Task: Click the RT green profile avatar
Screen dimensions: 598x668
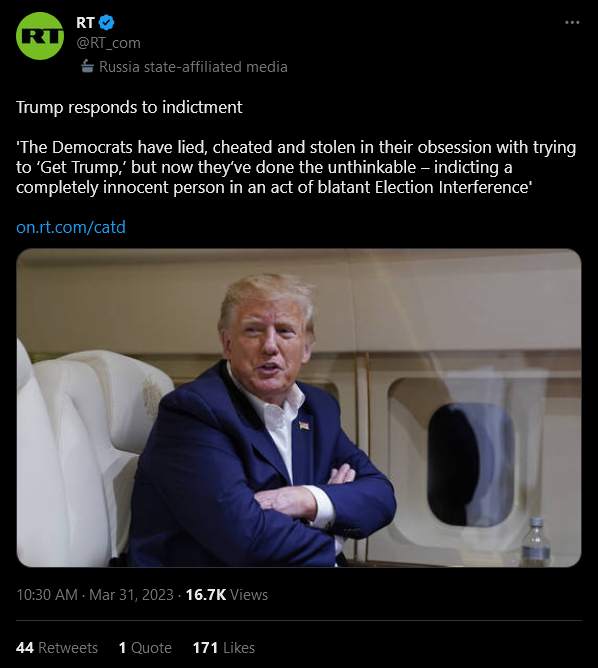Action: (x=40, y=36)
